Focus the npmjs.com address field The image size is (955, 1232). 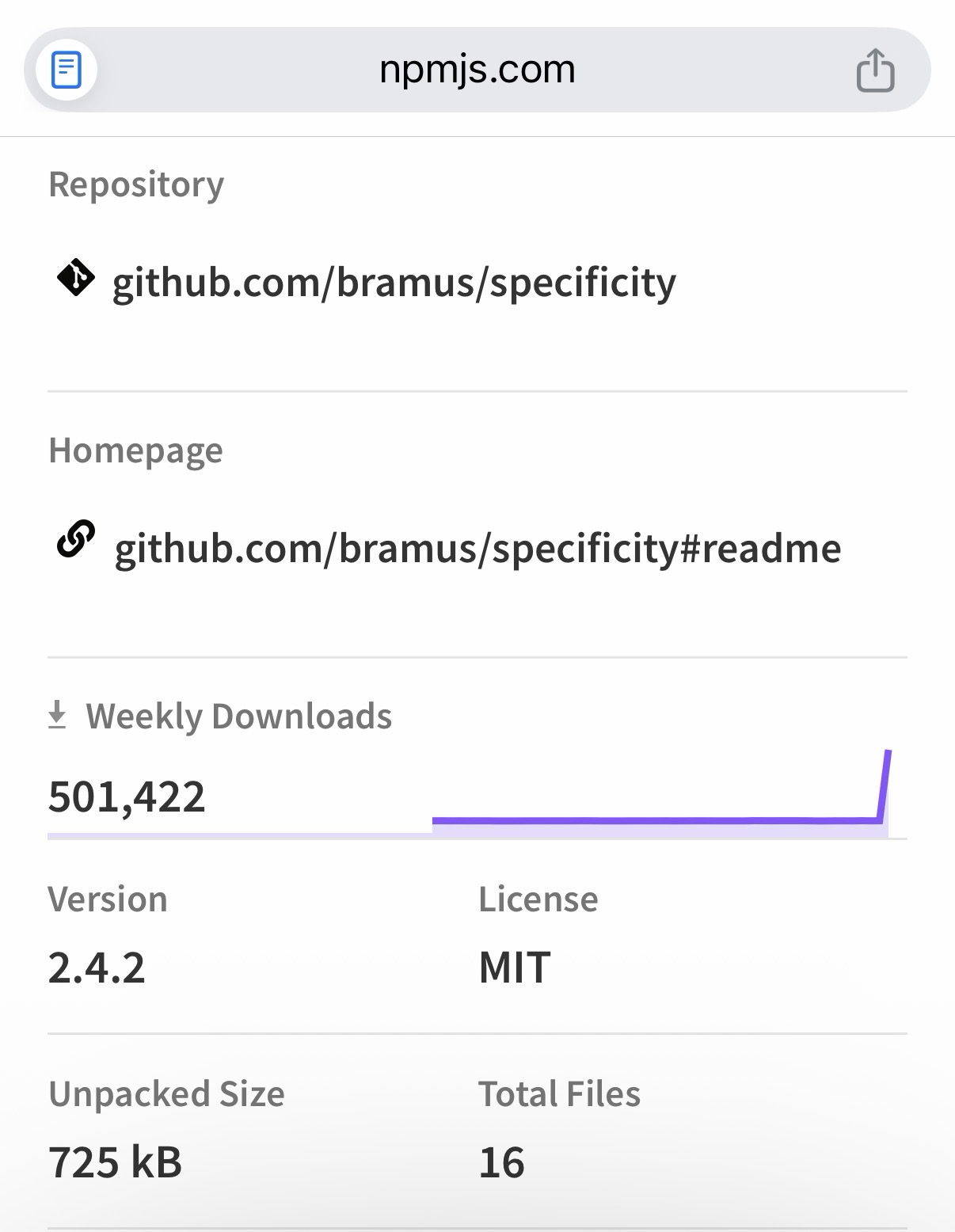tap(477, 70)
